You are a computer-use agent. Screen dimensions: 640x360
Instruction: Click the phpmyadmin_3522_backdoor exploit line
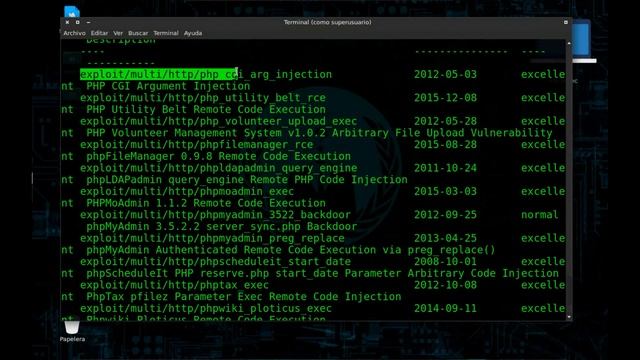[x=215, y=215]
